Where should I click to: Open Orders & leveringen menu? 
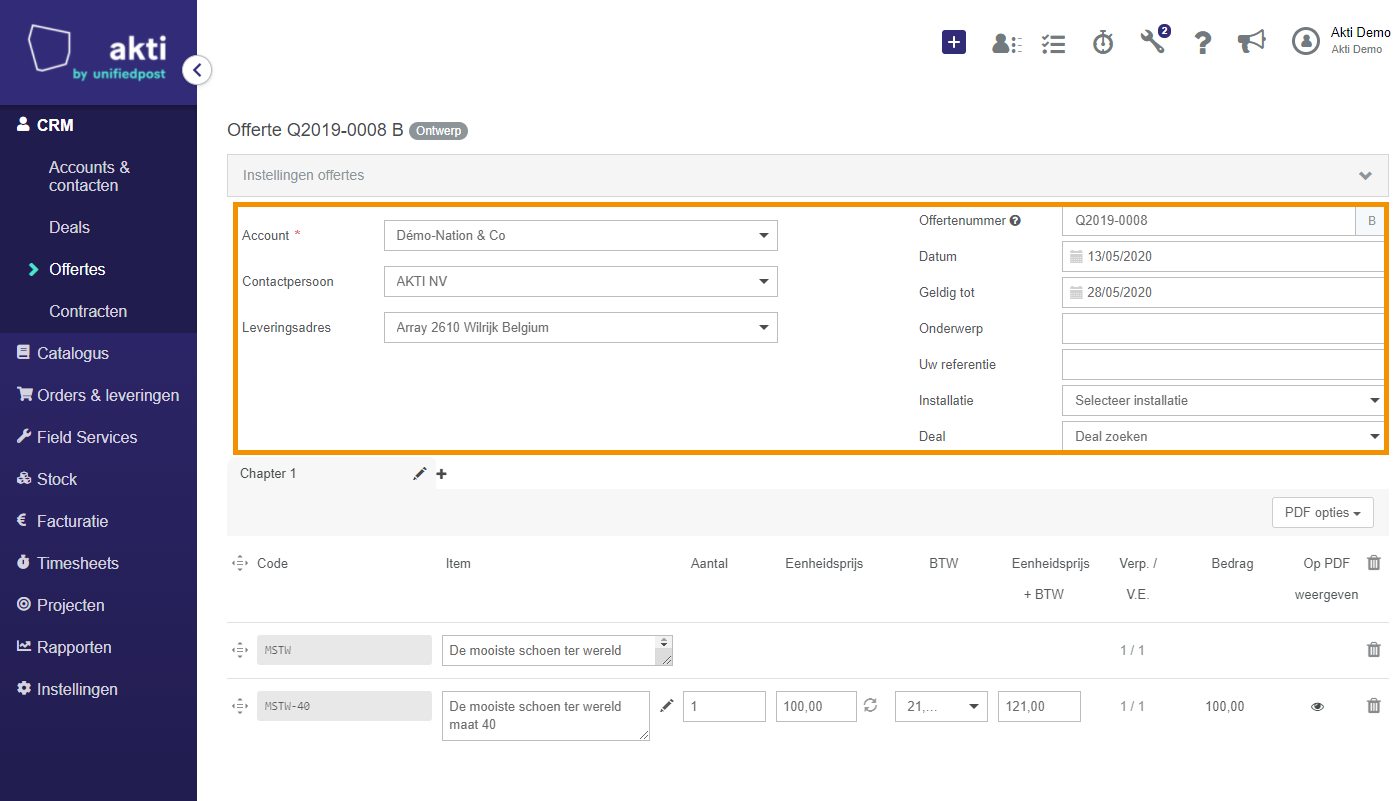click(x=98, y=395)
